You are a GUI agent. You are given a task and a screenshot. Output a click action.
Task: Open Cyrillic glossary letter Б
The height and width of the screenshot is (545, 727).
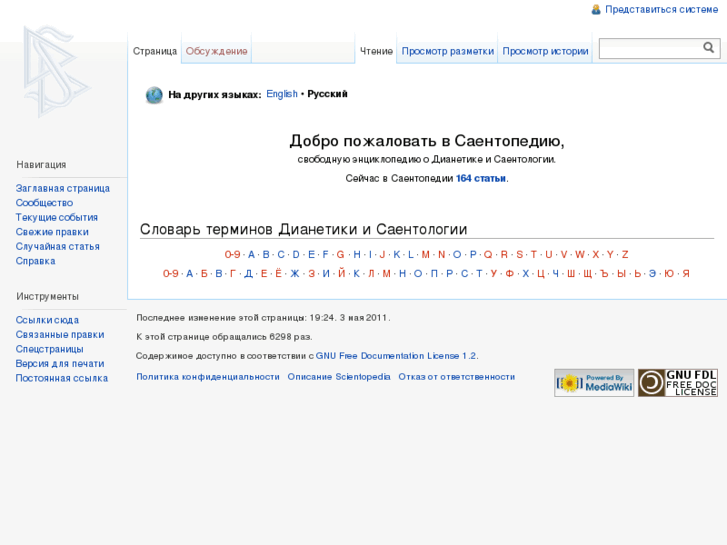point(204,274)
